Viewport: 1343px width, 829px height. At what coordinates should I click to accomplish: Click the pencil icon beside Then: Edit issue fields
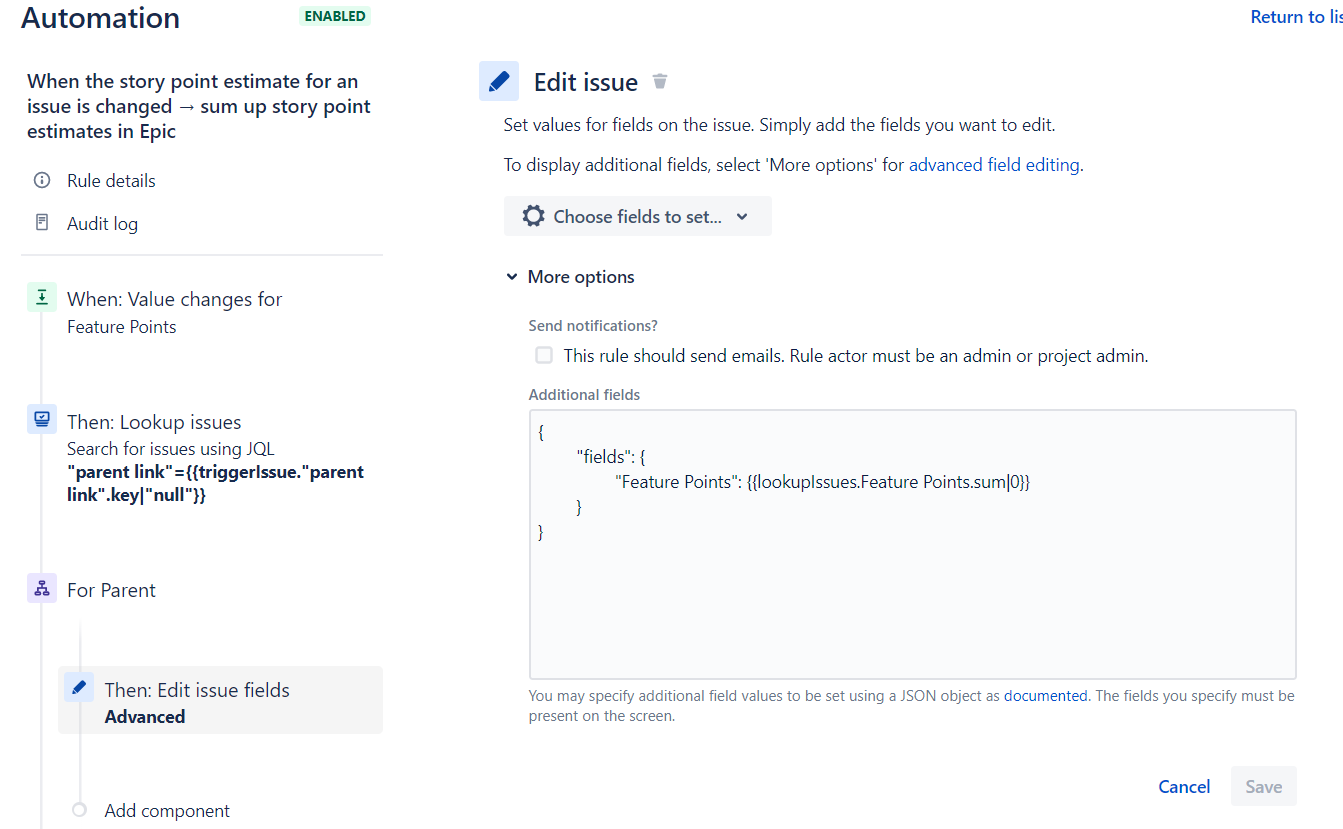coord(79,687)
